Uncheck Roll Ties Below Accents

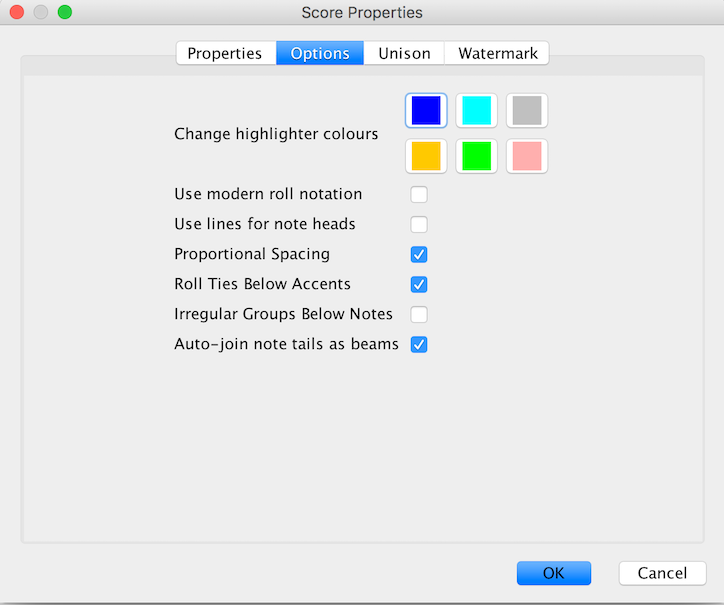[x=419, y=284]
